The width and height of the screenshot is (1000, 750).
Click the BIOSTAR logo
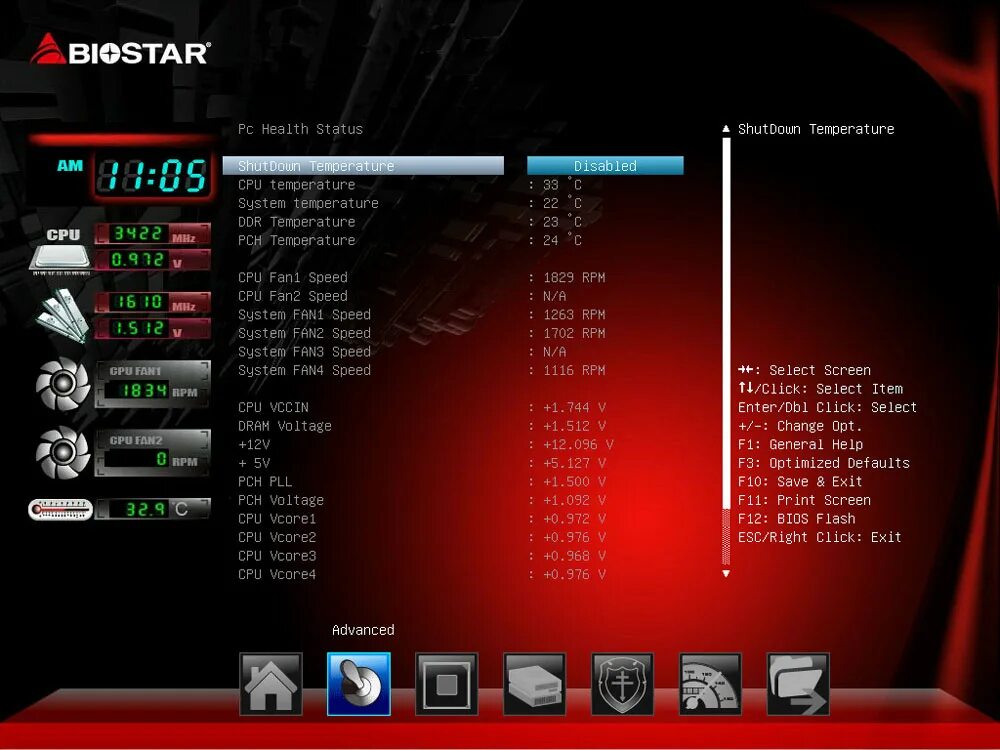coord(120,50)
